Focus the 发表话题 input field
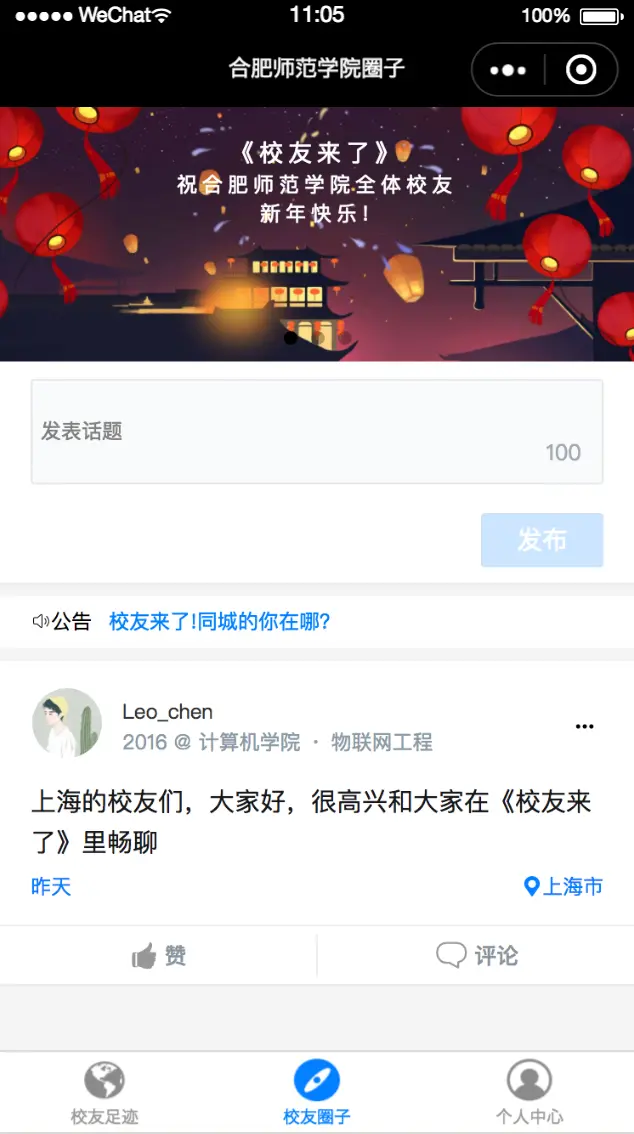The image size is (634, 1134). coord(317,432)
